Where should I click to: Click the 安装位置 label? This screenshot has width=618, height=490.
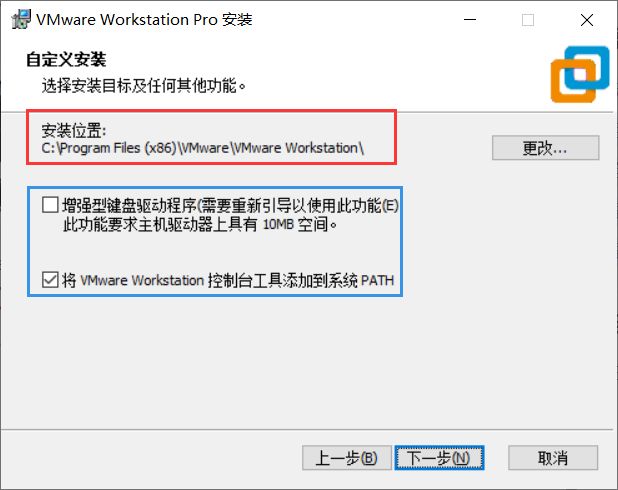[74, 130]
